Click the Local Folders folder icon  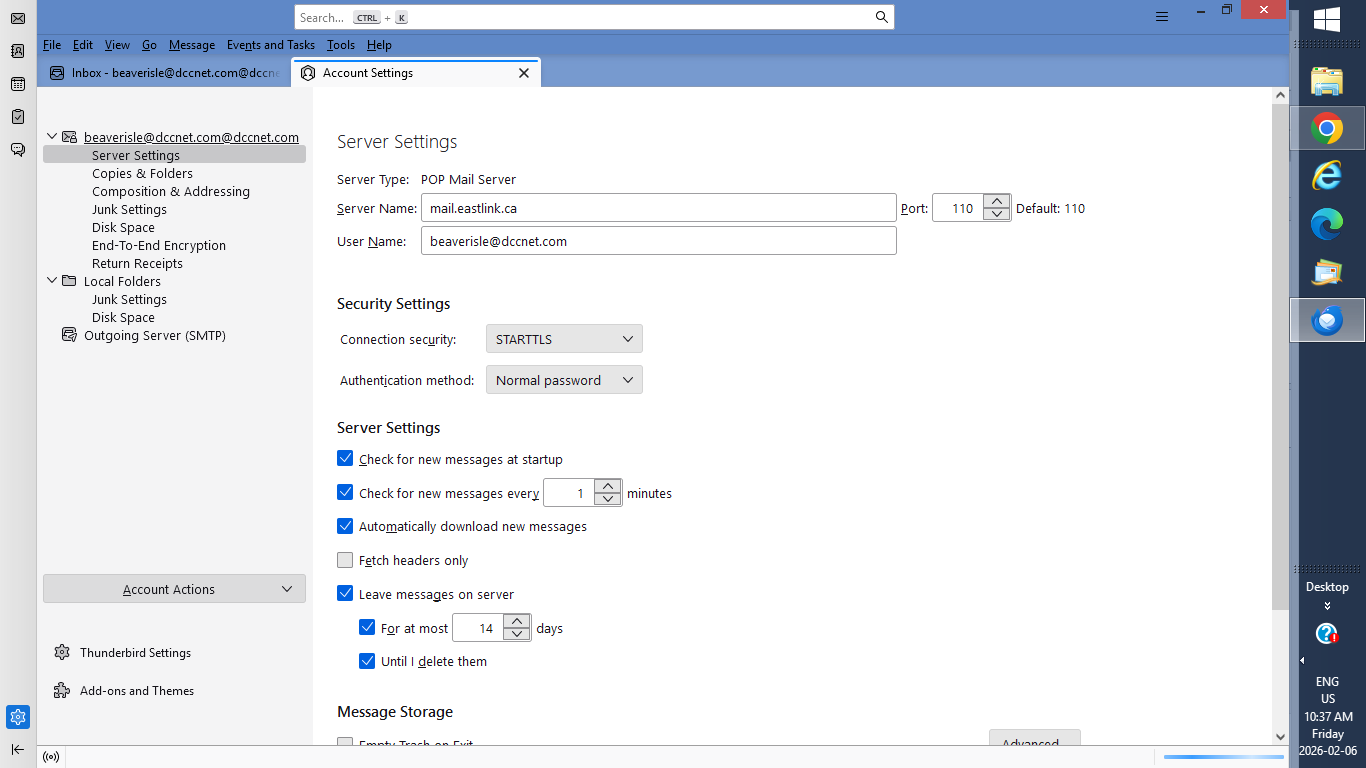[x=69, y=281]
